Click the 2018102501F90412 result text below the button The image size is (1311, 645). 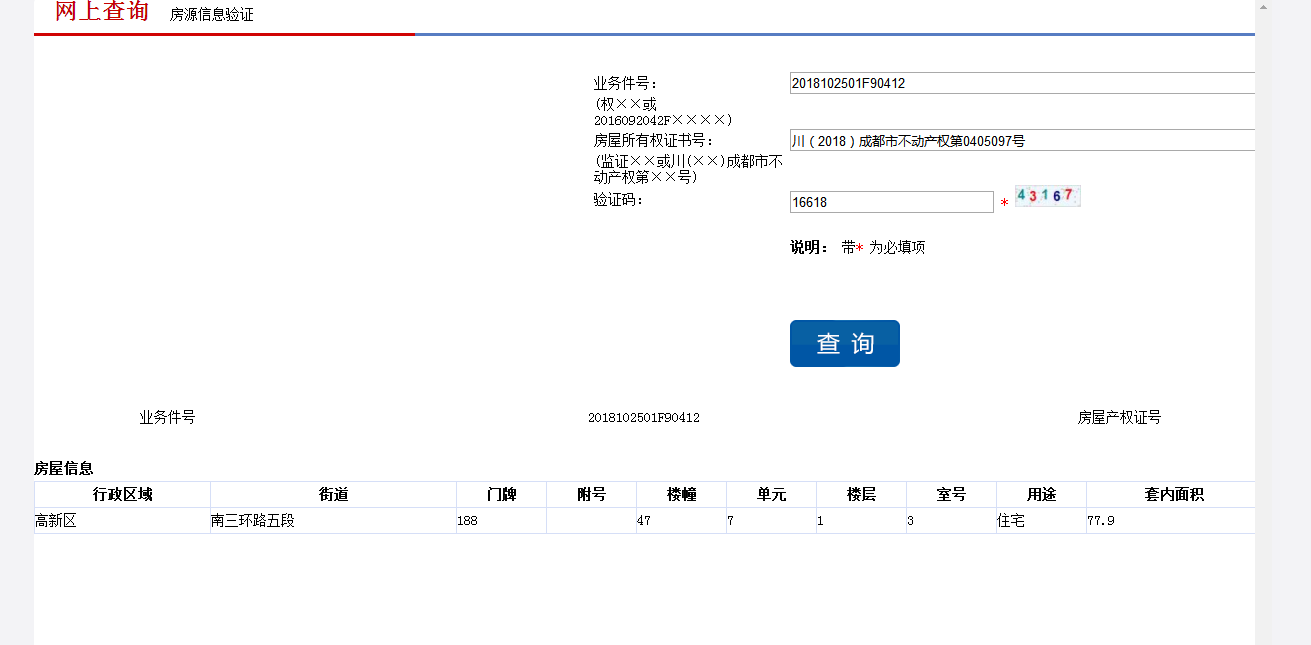[x=643, y=418]
